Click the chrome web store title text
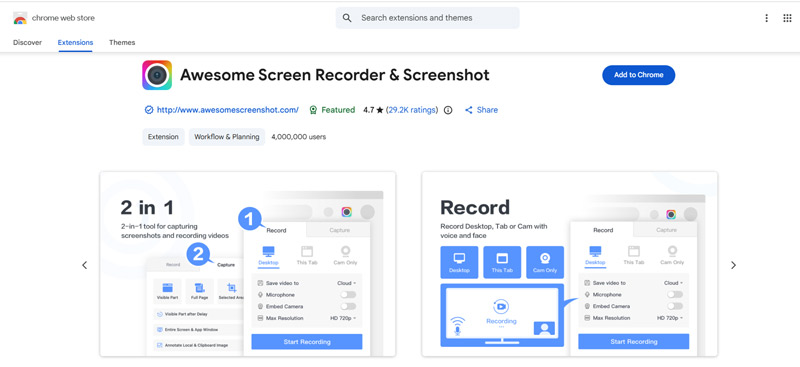 [63, 18]
